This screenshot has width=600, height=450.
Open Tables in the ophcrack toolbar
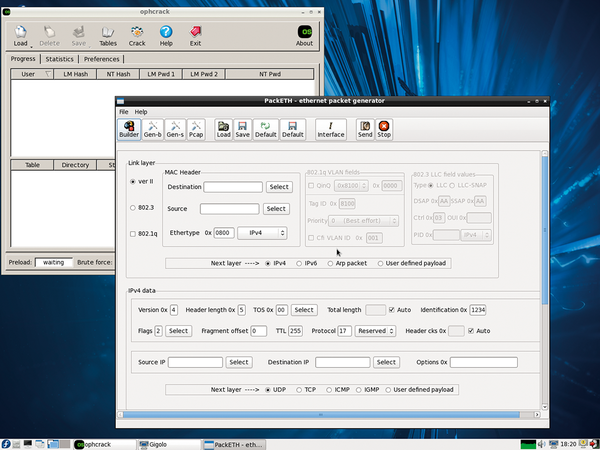(107, 38)
